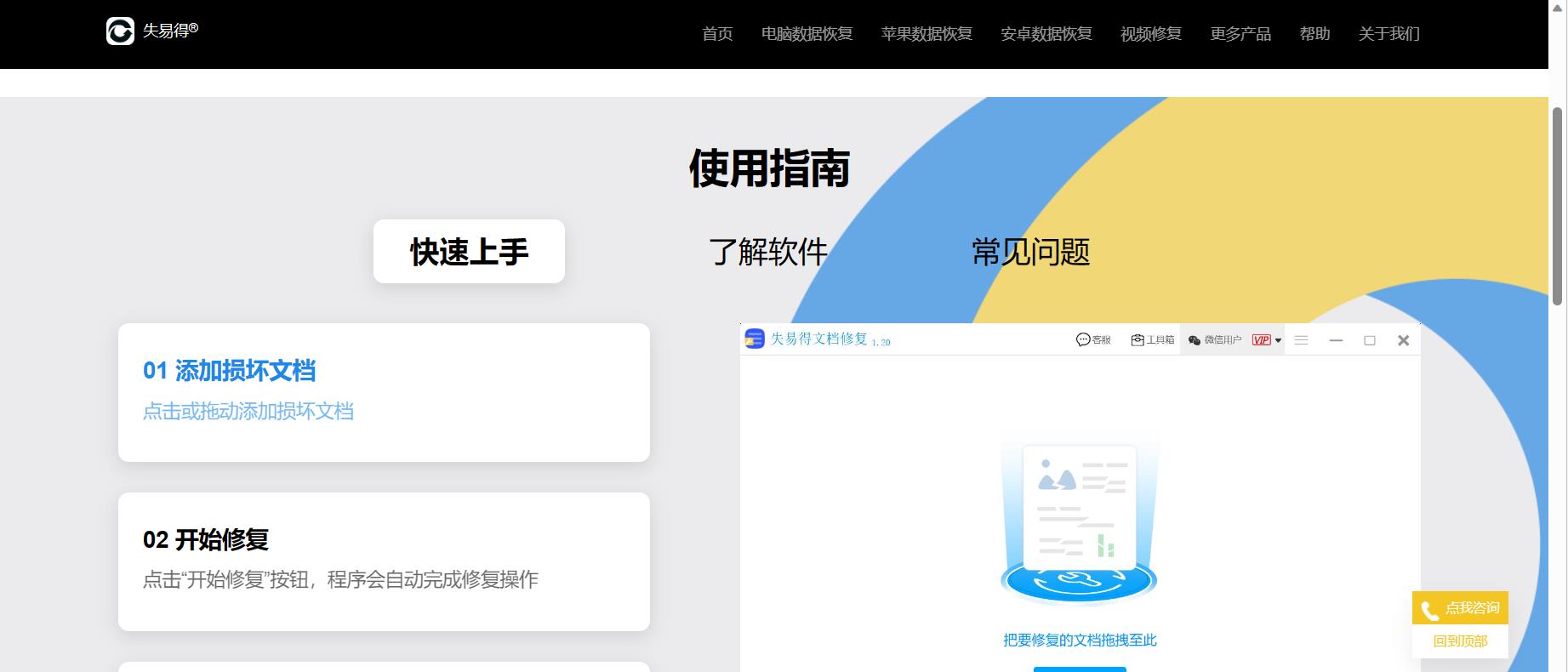Maximize the 失易得文档修复 window
The image size is (1568, 672).
pyautogui.click(x=1370, y=340)
